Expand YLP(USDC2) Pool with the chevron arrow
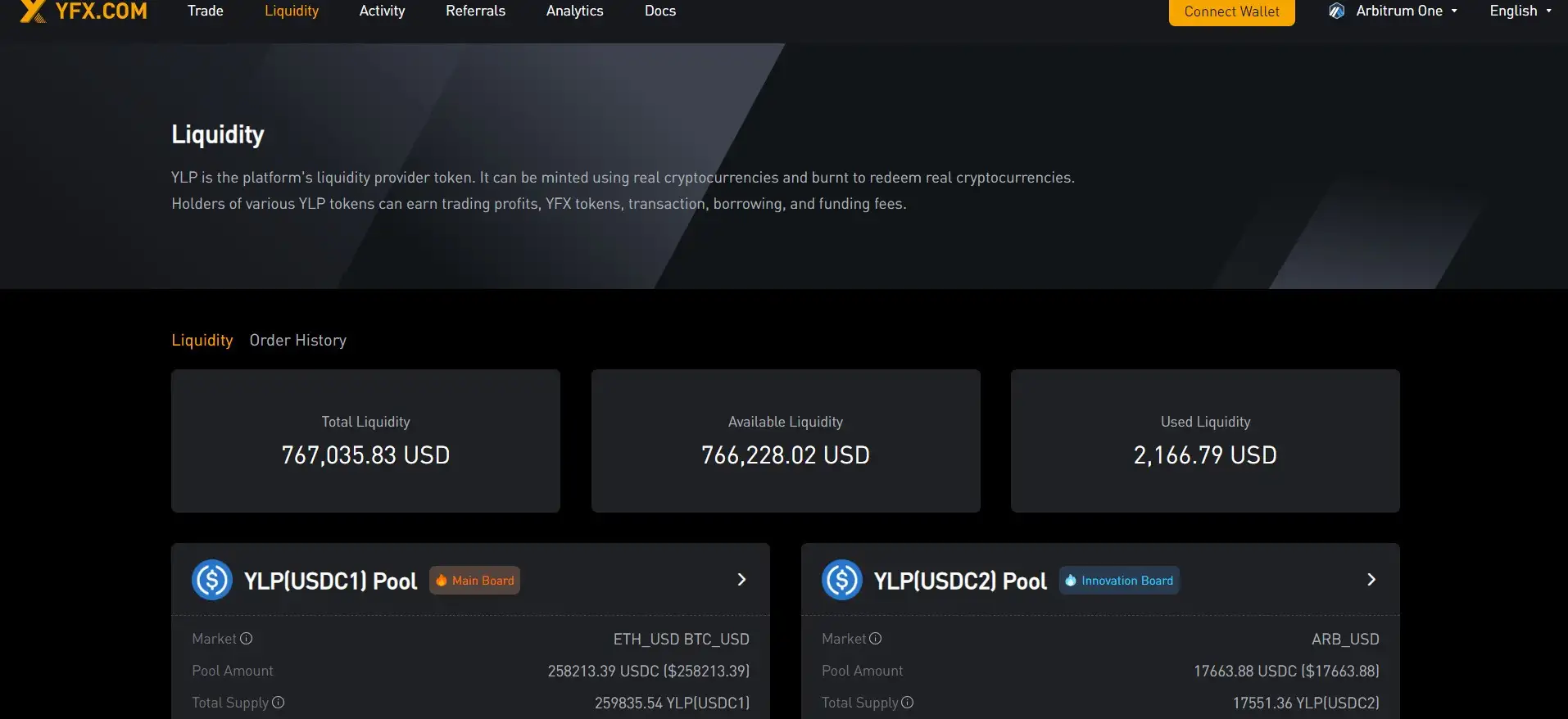Viewport: 1568px width, 719px height. pos(1371,580)
